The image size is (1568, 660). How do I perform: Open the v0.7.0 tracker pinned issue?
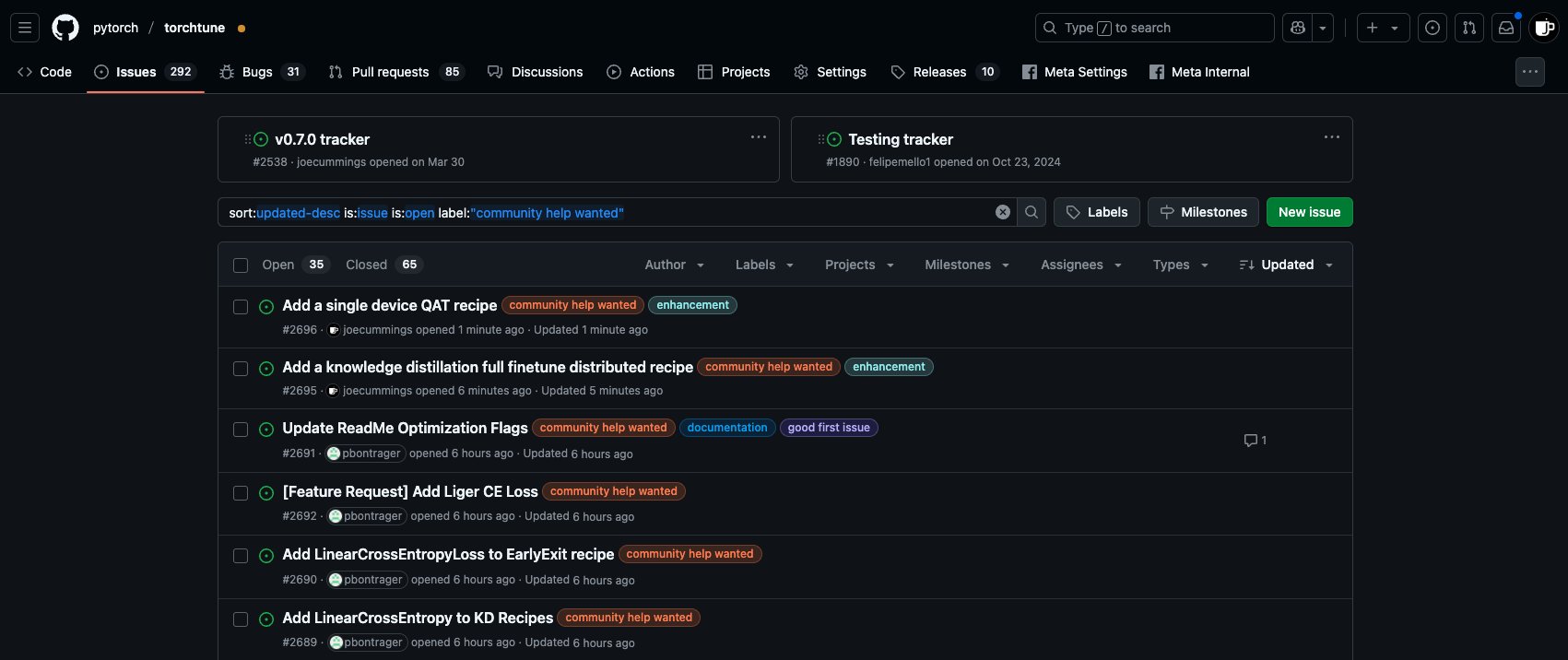[322, 139]
